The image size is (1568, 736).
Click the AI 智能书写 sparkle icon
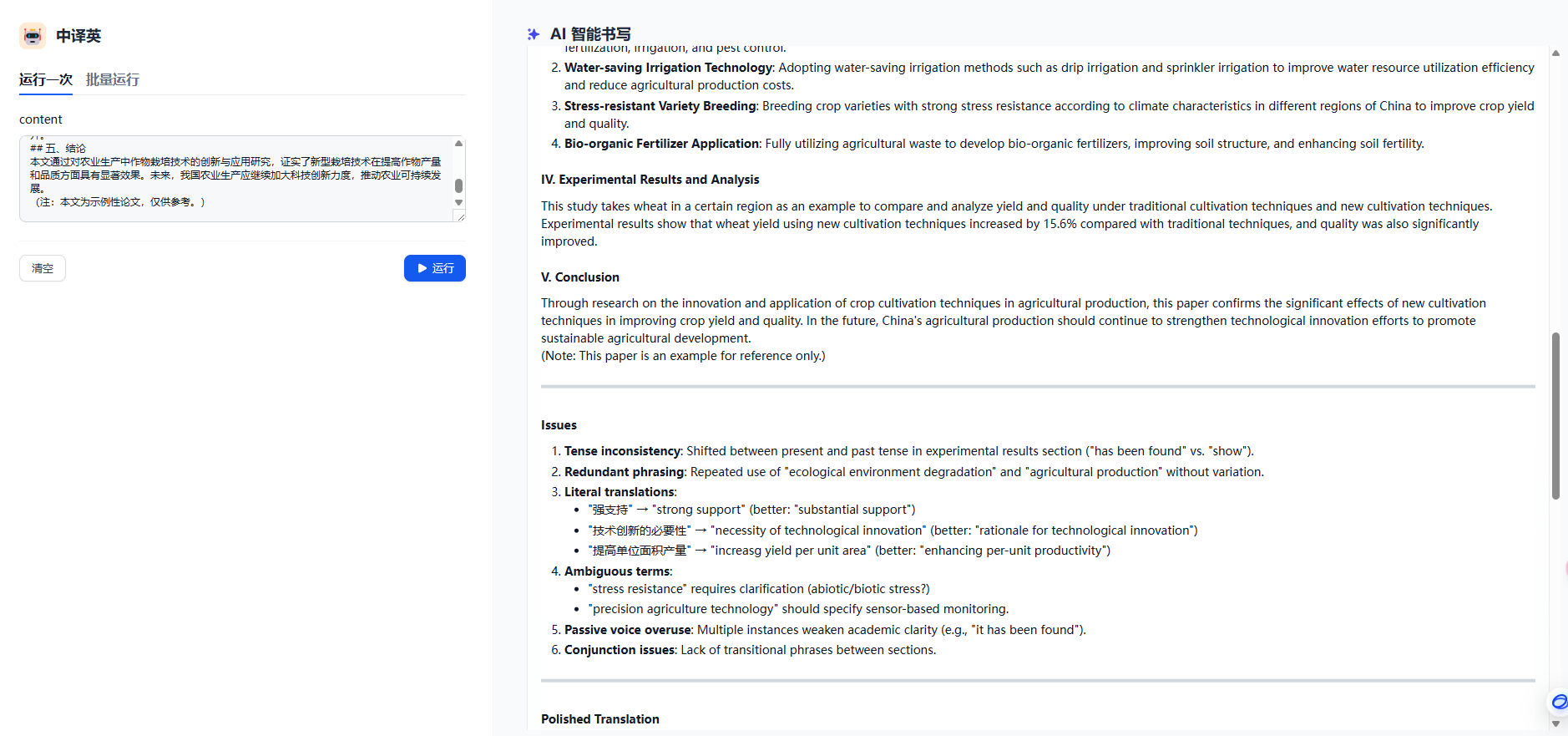pos(534,34)
